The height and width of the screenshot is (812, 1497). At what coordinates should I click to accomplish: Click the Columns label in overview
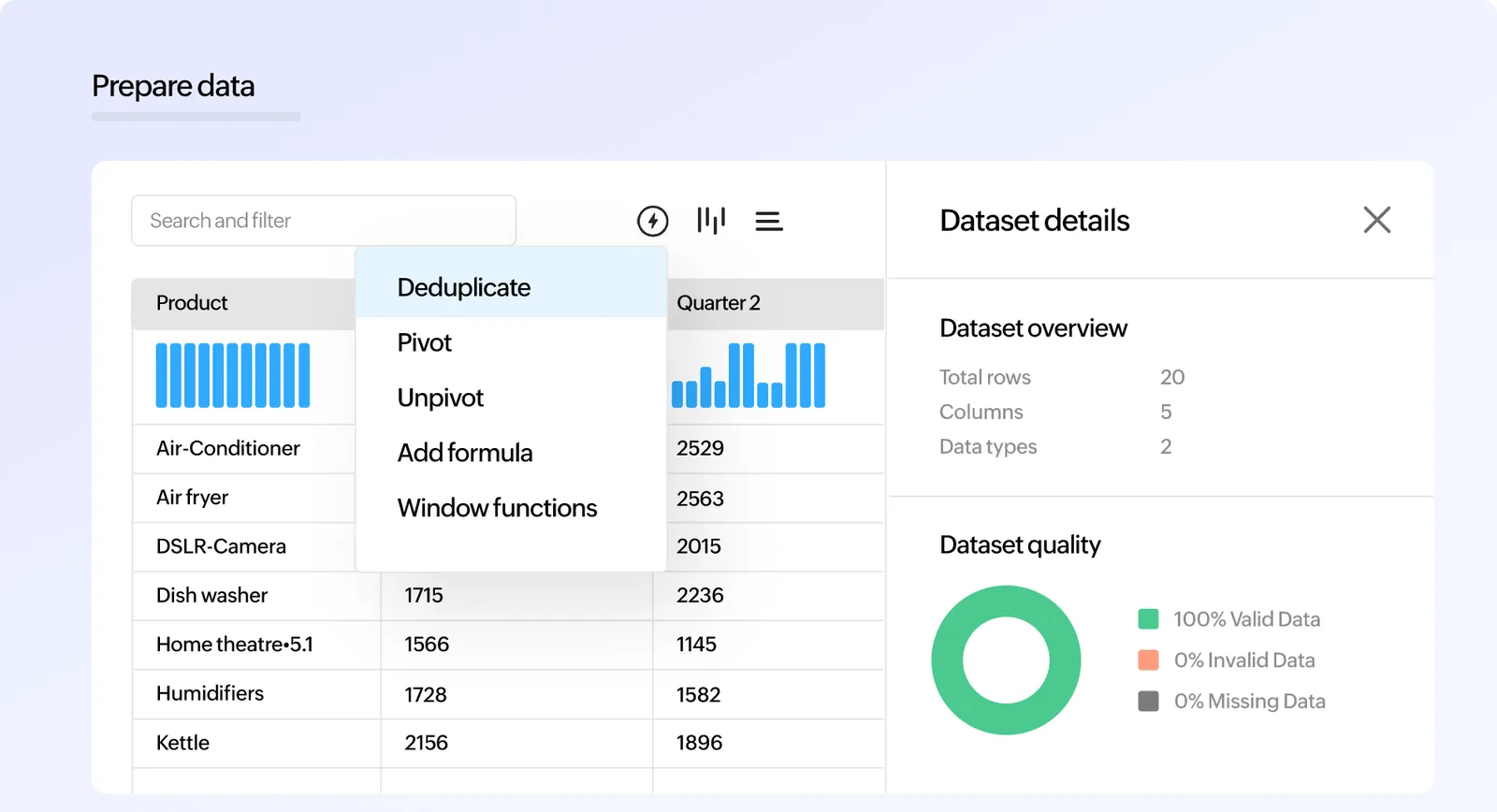click(x=981, y=412)
